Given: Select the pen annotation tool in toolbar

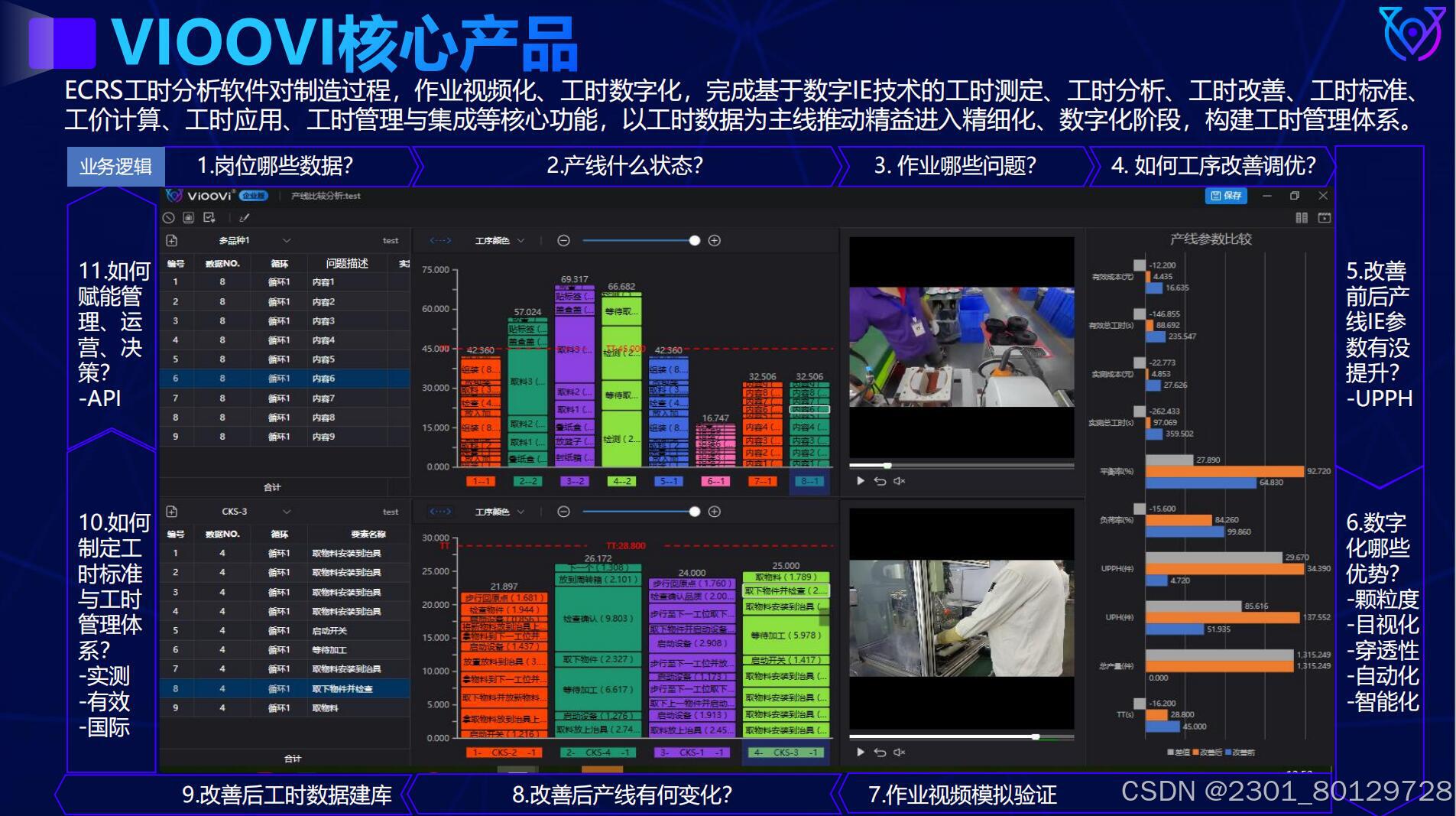Looking at the screenshot, I should tap(245, 218).
